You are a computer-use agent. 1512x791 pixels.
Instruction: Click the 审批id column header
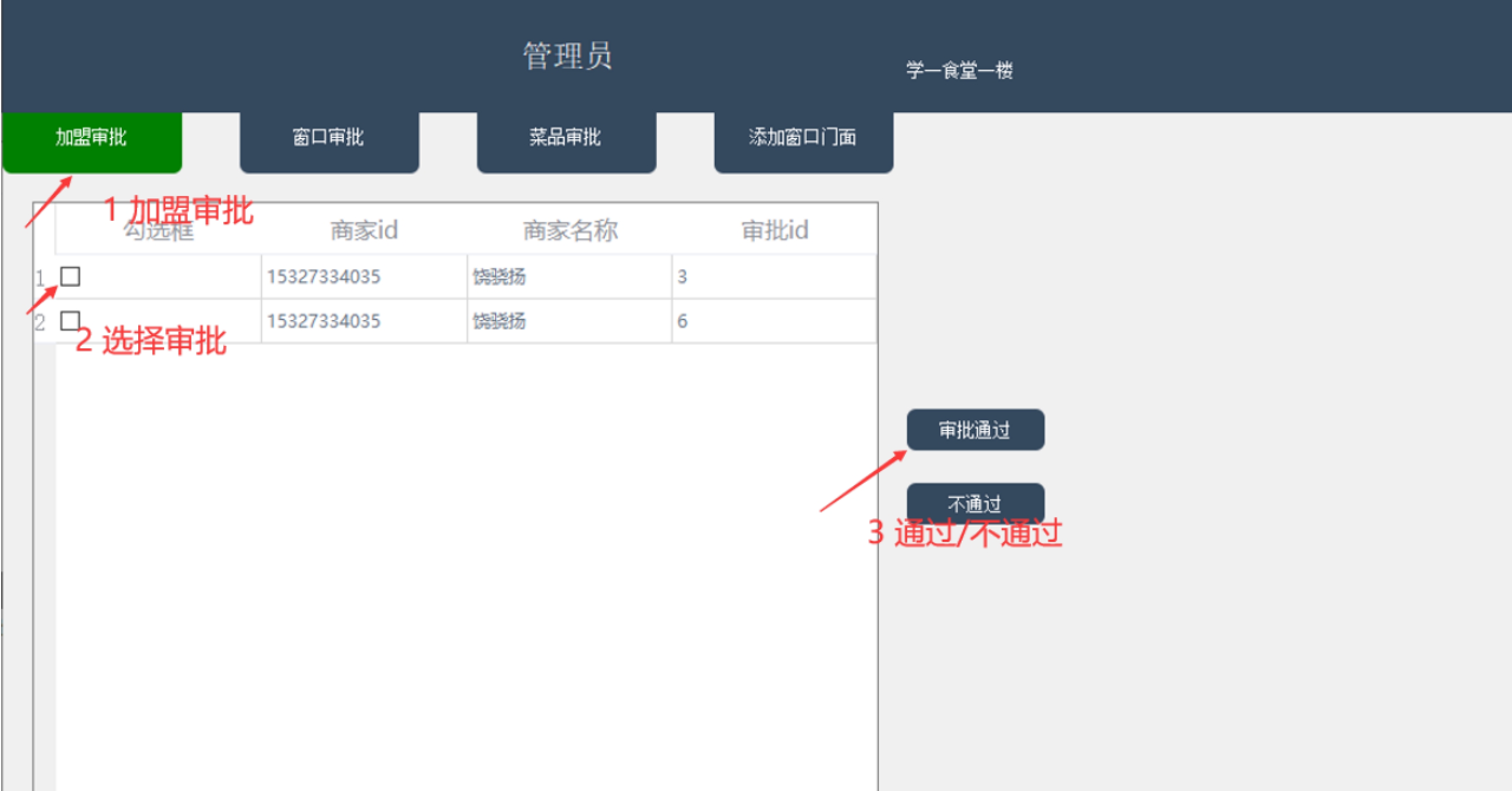click(775, 230)
